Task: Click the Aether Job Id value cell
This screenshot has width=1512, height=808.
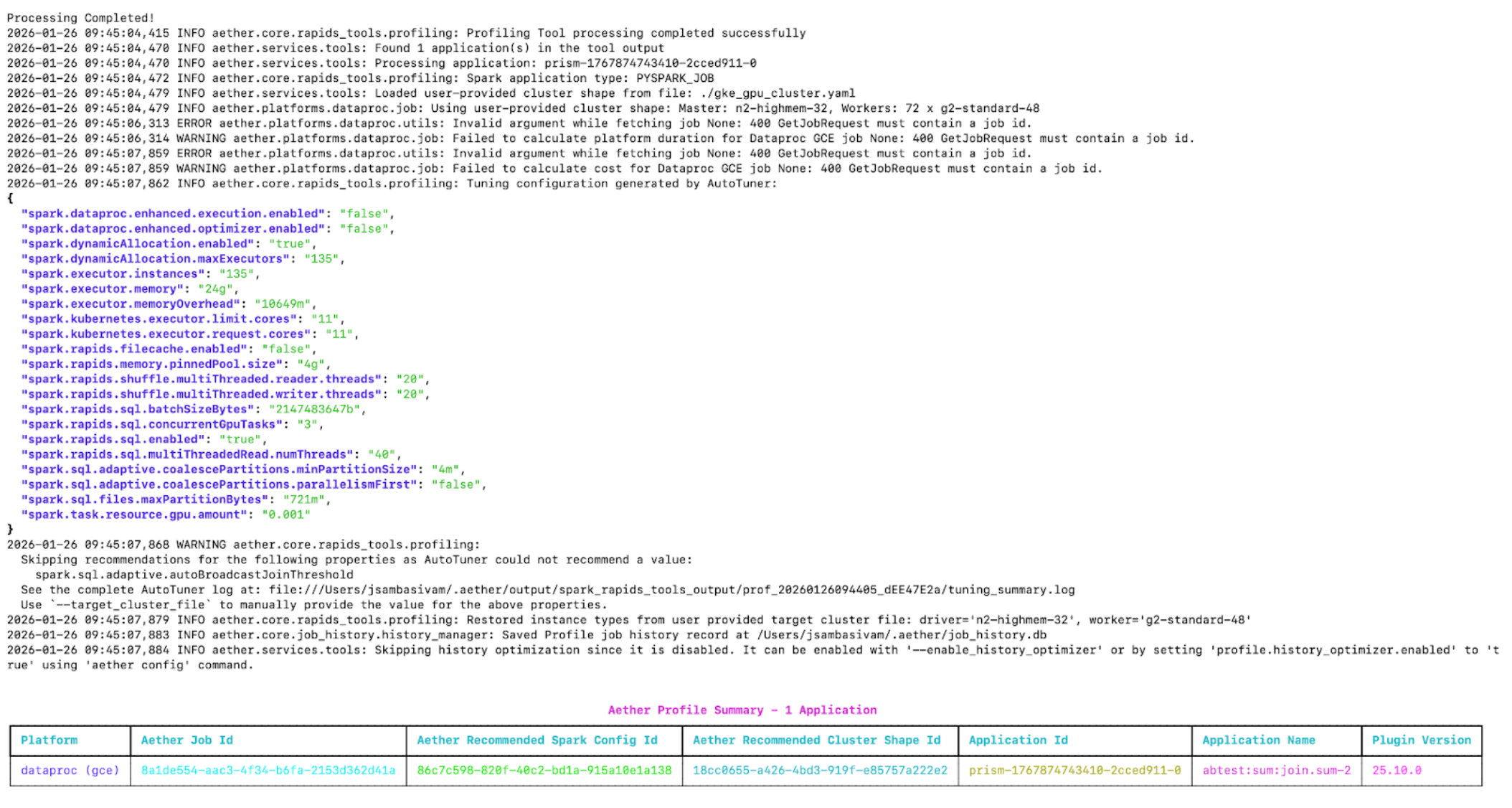Action: (268, 770)
